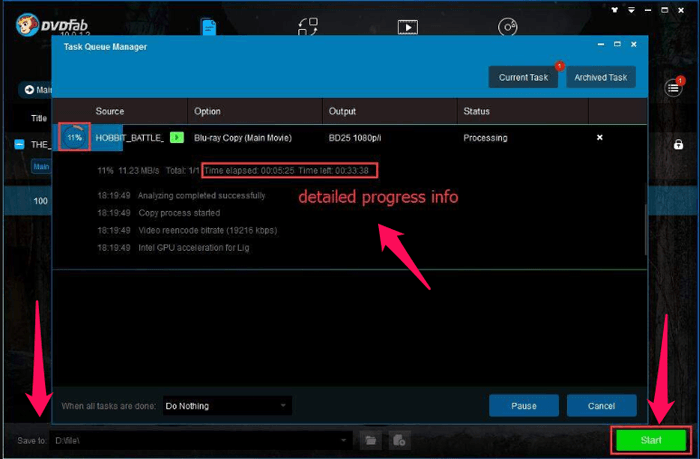Click the padlock icon at right edge
The width and height of the screenshot is (700, 459).
click(x=679, y=144)
